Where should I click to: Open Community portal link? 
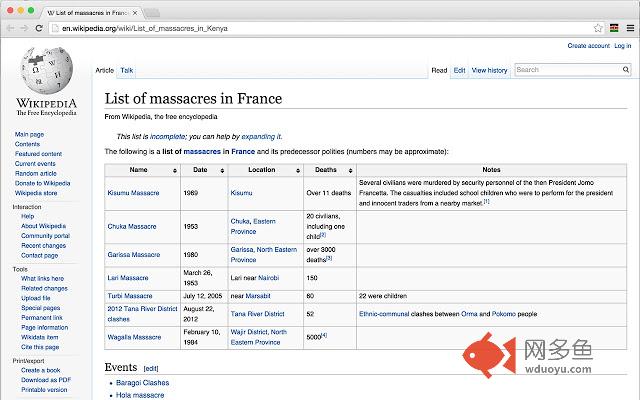[x=45, y=236]
